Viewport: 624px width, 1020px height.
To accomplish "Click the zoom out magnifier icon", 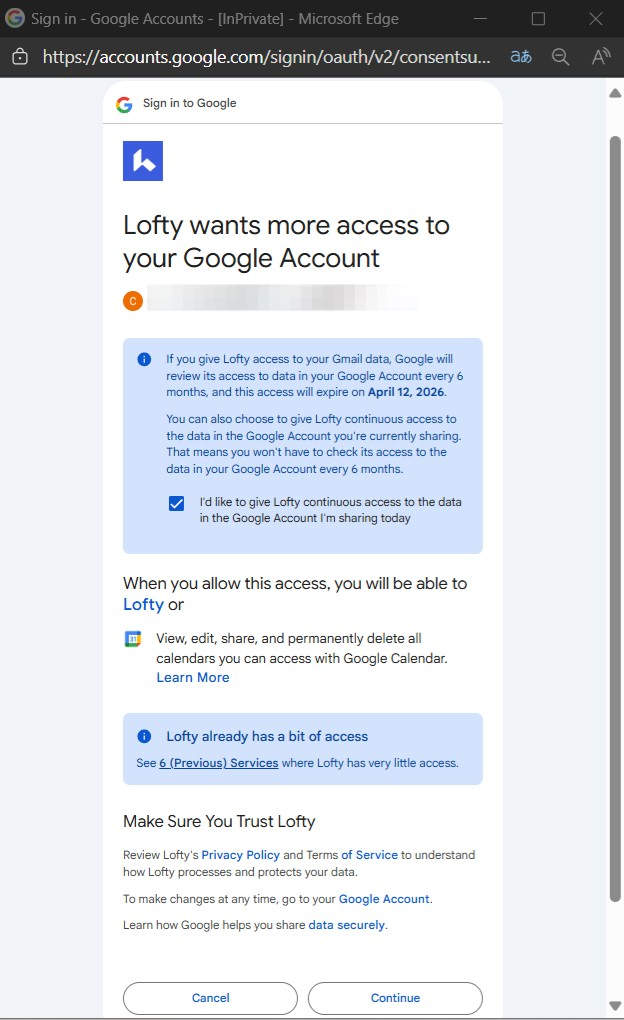I will pos(561,57).
